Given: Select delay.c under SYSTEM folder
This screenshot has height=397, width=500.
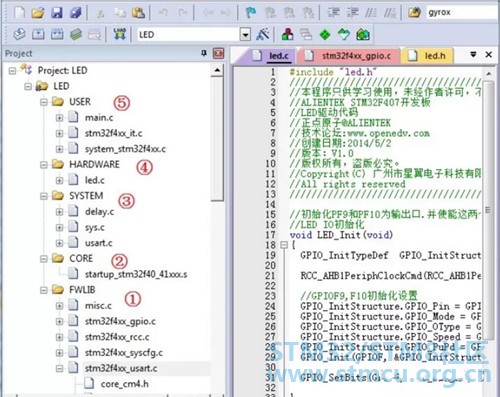Looking at the screenshot, I should pos(99,212).
